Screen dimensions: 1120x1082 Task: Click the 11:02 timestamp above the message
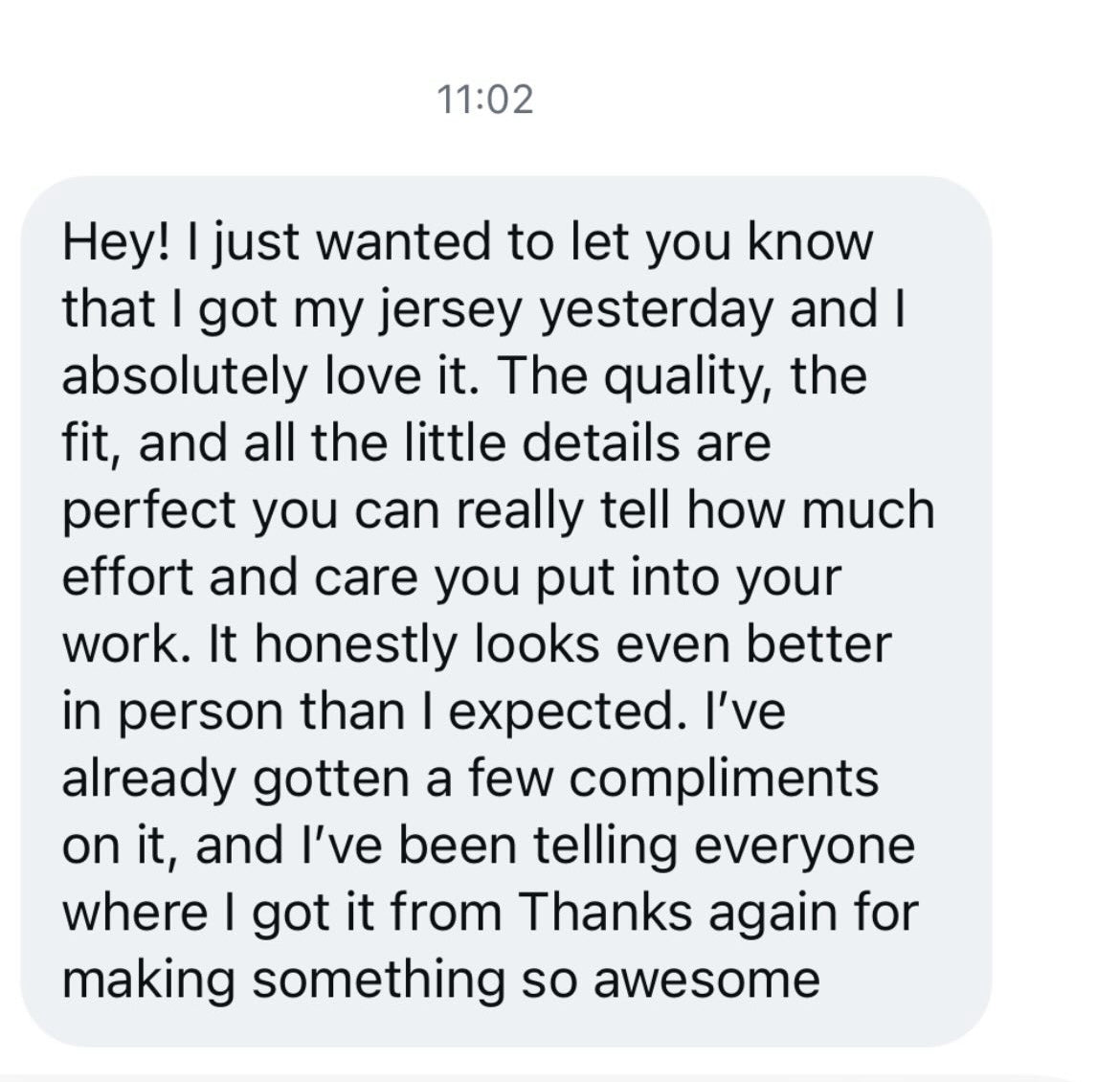click(x=484, y=100)
